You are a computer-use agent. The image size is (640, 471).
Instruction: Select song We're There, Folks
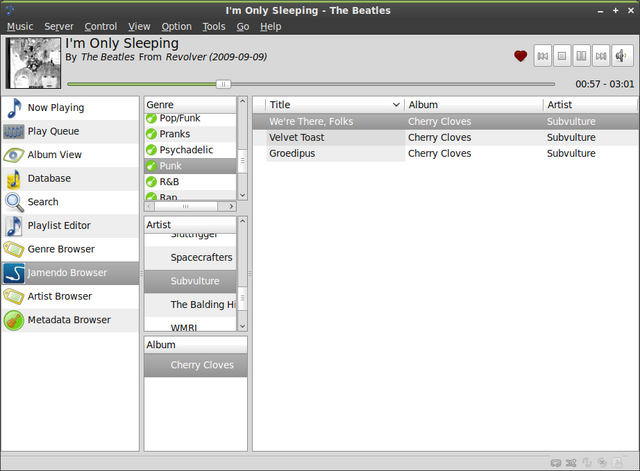pos(446,122)
